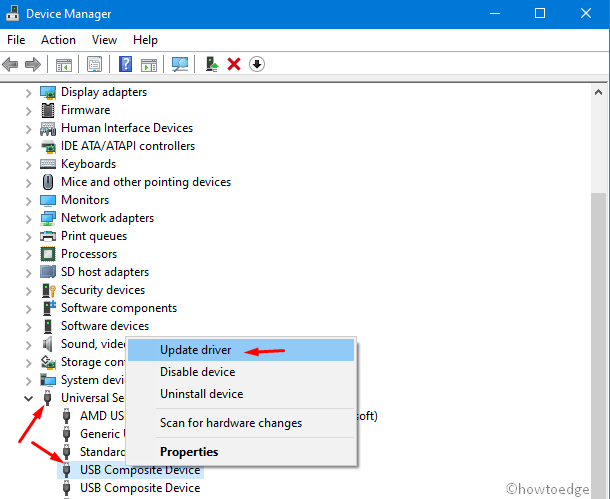Expand the Display adapters category

(28, 92)
